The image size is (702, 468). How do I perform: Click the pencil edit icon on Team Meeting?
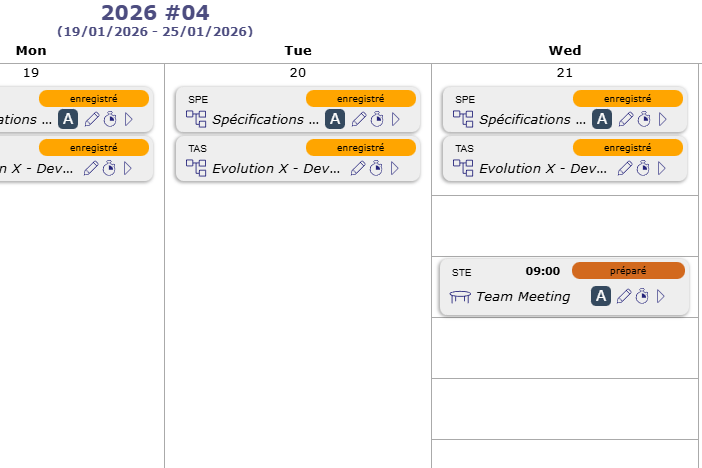pyautogui.click(x=626, y=296)
